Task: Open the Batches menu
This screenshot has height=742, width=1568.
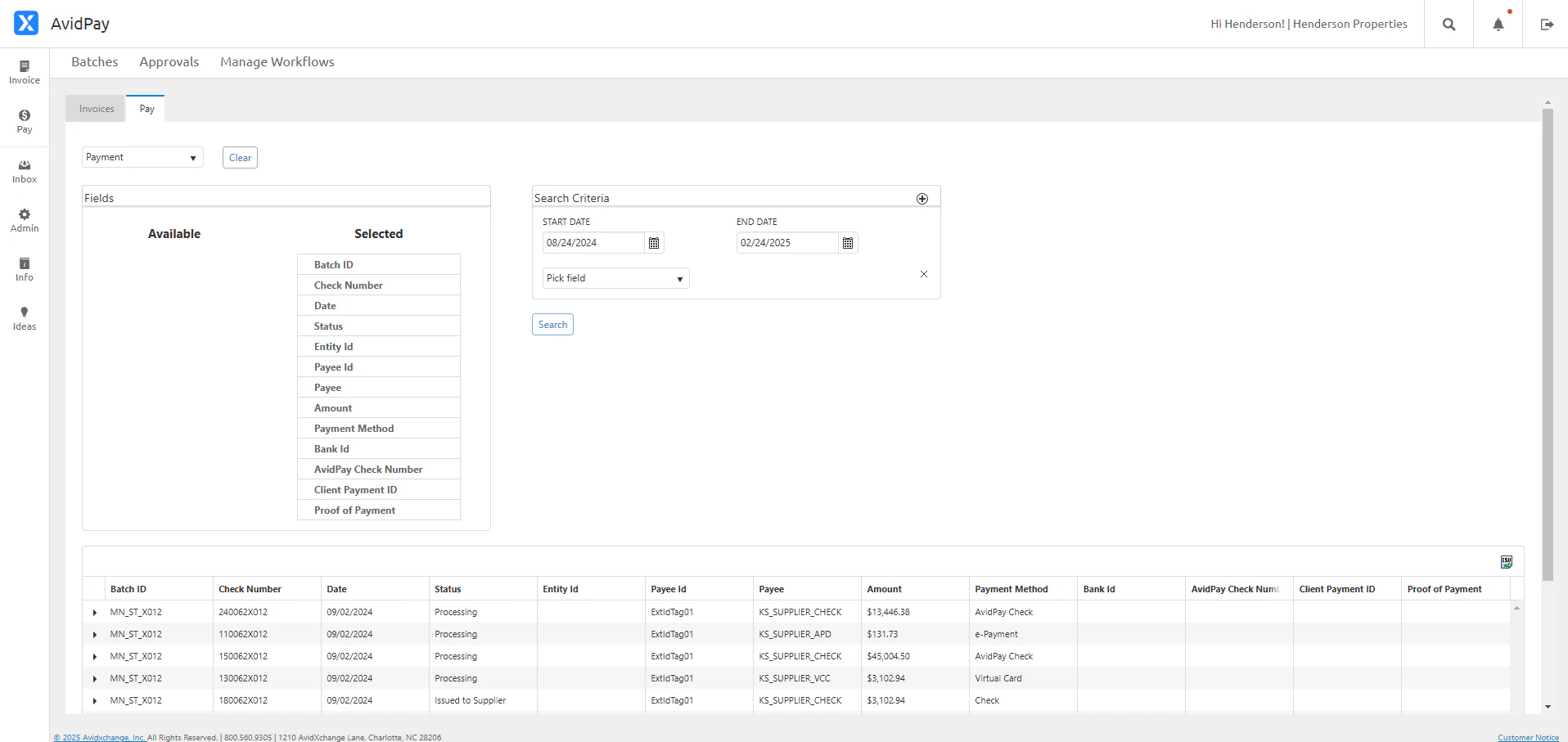Action: [x=94, y=61]
